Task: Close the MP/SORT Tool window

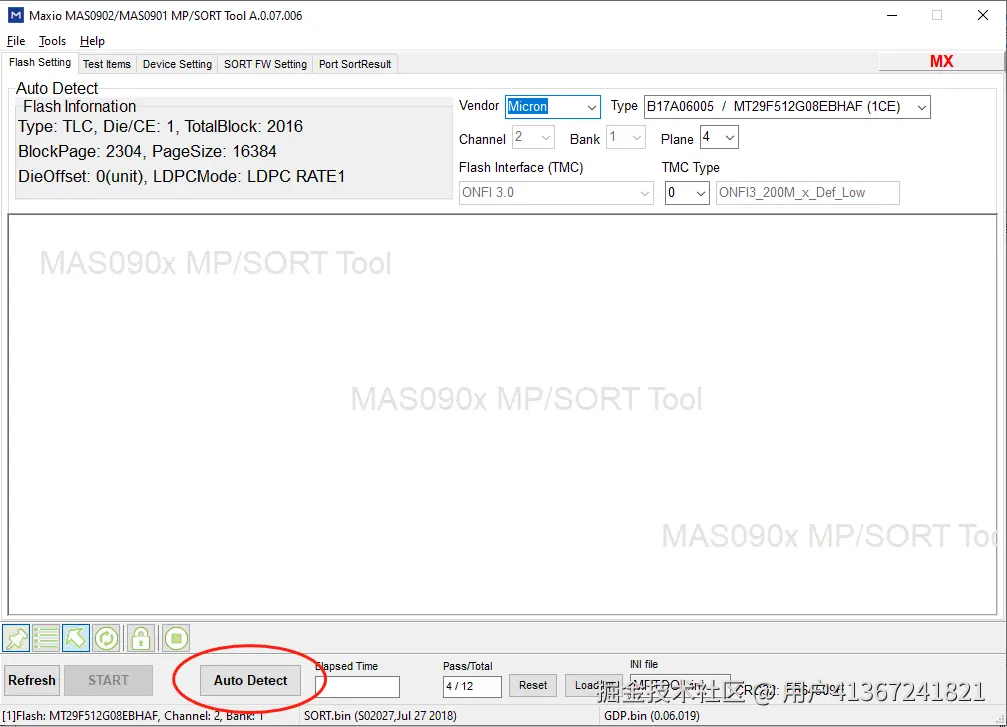Action: tap(983, 15)
